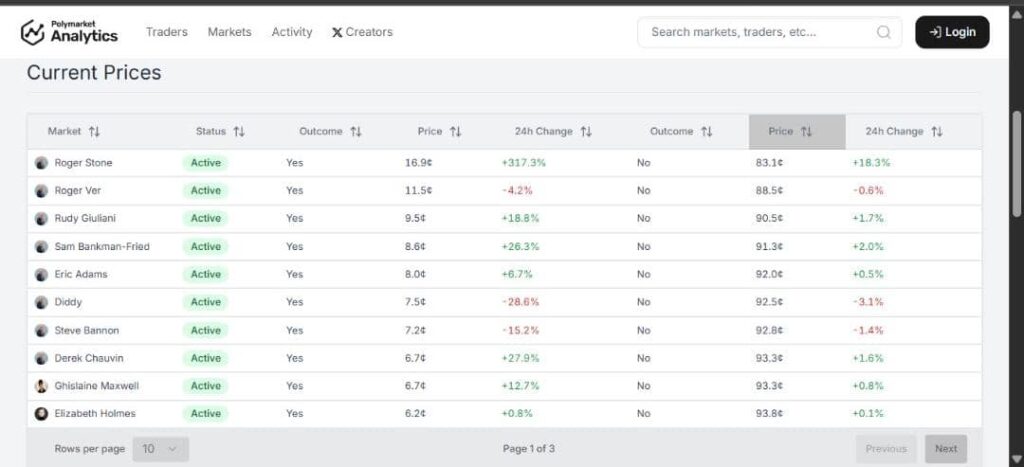Open the Elizabeth Holmes market
The width and height of the screenshot is (1024, 467).
95,413
